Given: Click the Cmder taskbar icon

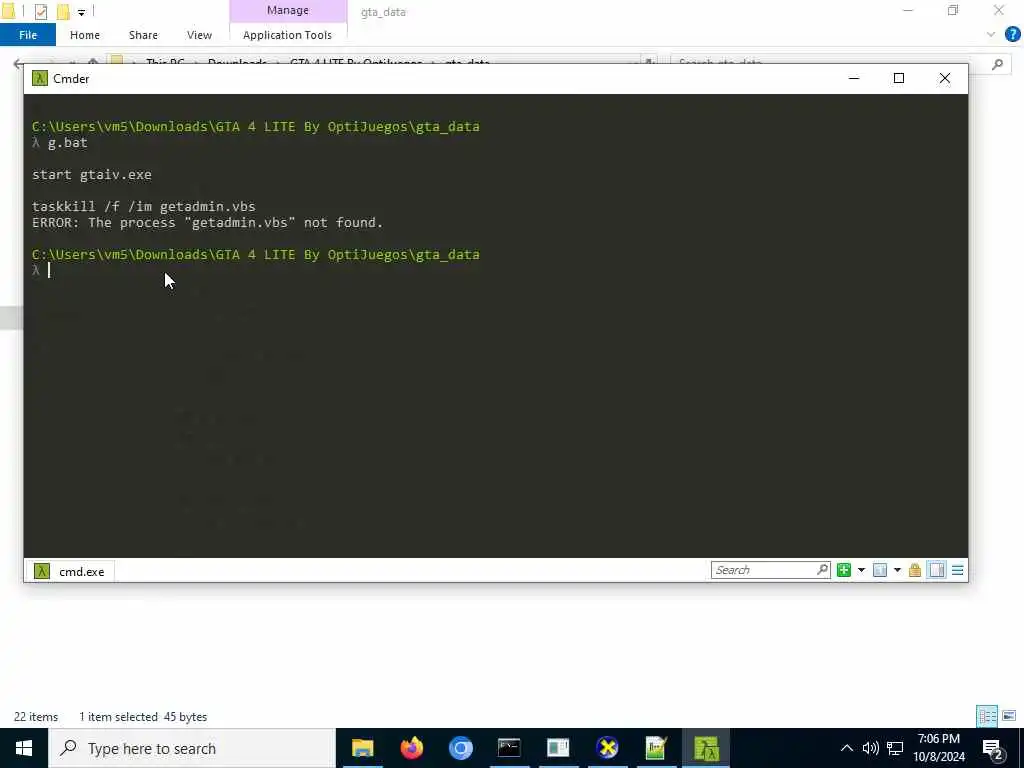Looking at the screenshot, I should pos(706,748).
